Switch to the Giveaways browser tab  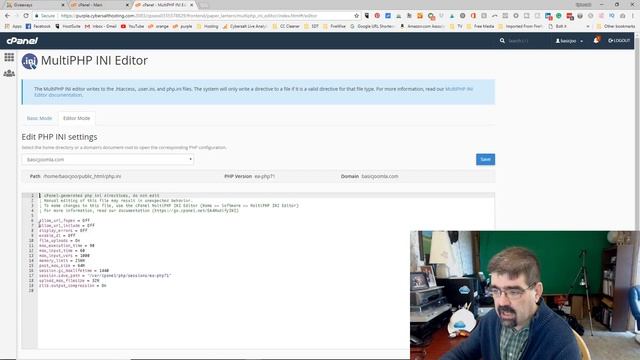pyautogui.click(x=35, y=5)
